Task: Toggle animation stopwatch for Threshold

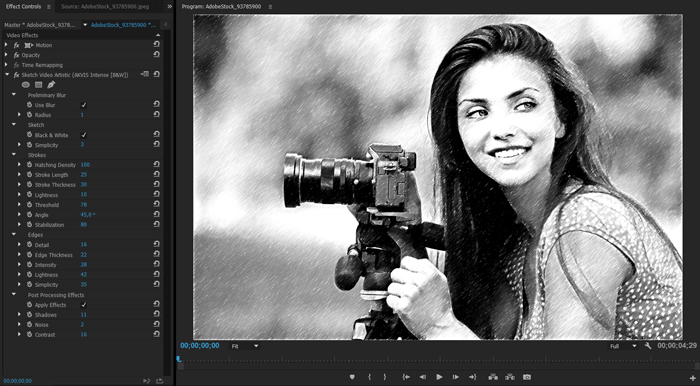Action: (x=29, y=204)
